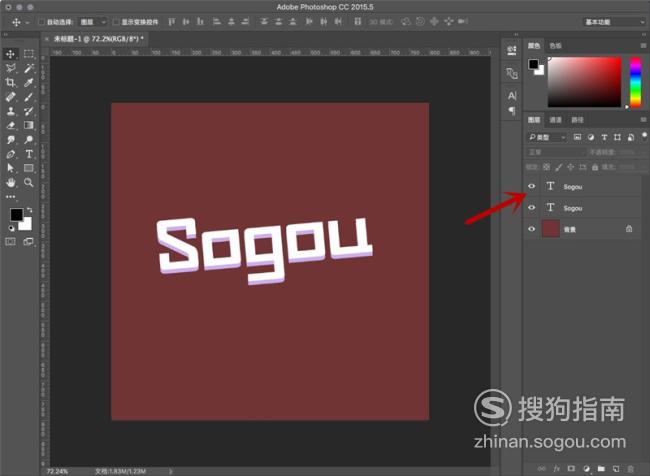
Task: Create a new fill or adjustment layer
Action: (x=586, y=469)
